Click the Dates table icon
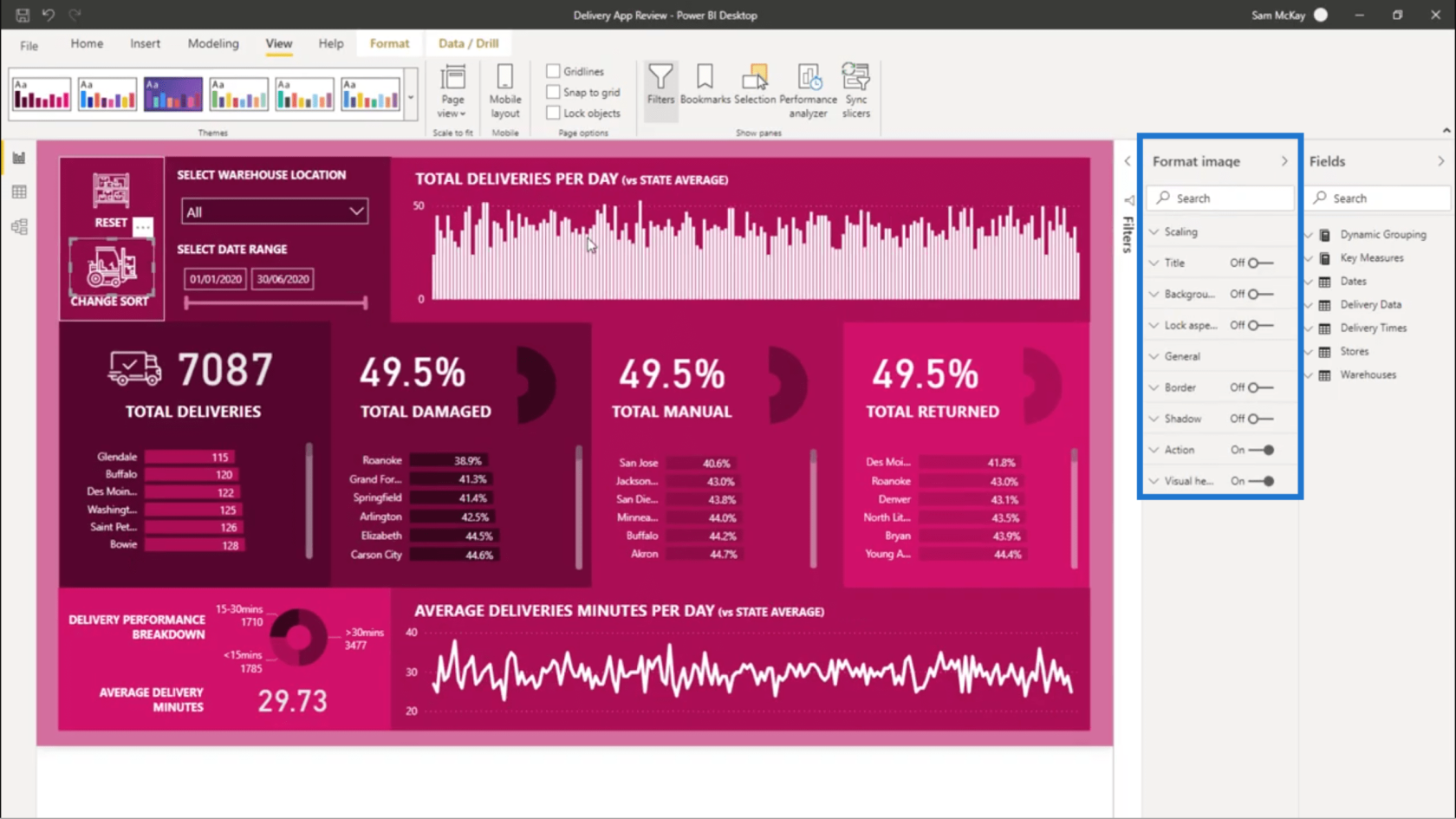Viewport: 1456px width, 819px height. pyautogui.click(x=1324, y=282)
